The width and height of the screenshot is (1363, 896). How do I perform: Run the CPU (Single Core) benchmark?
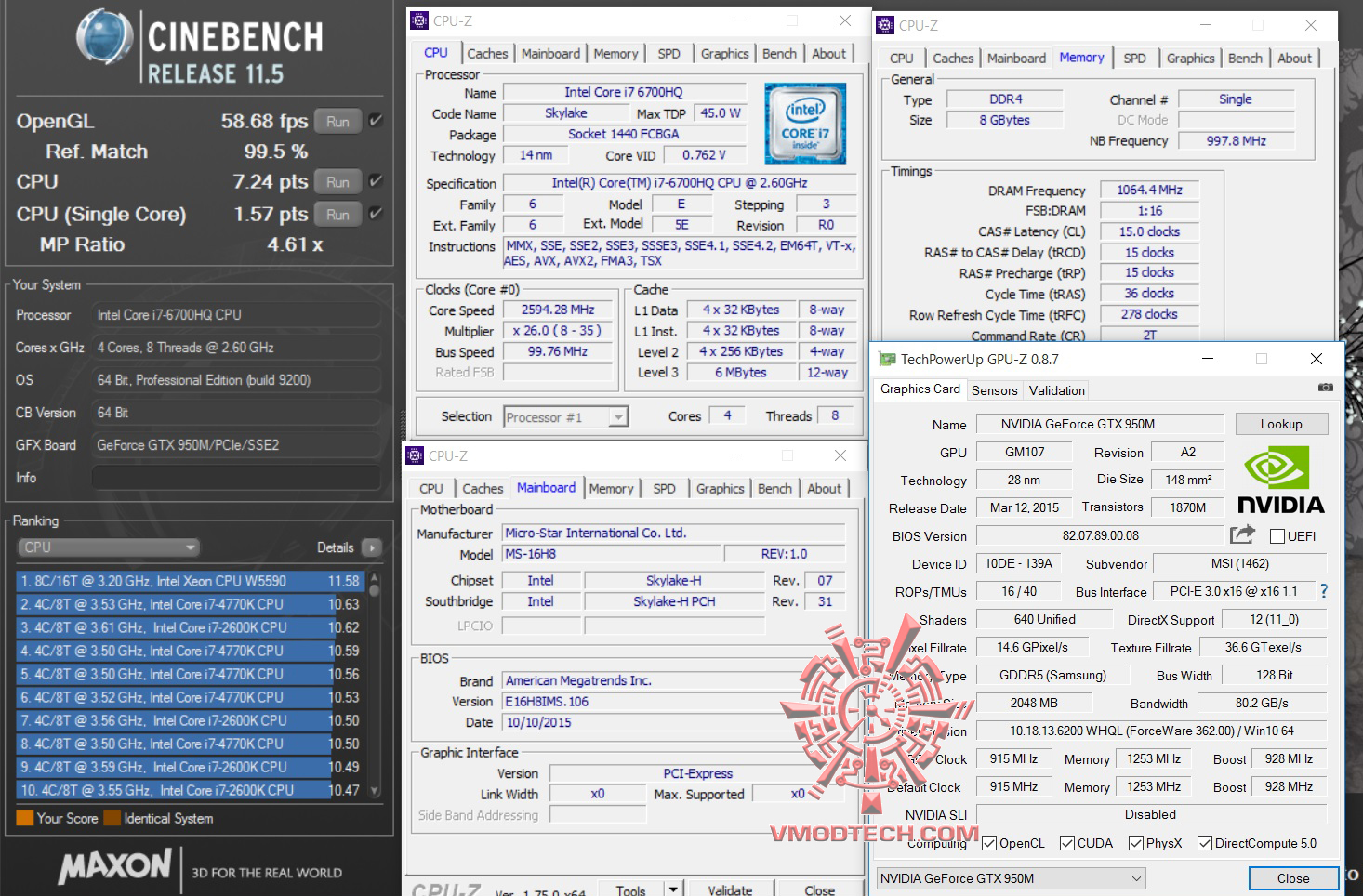tap(337, 214)
